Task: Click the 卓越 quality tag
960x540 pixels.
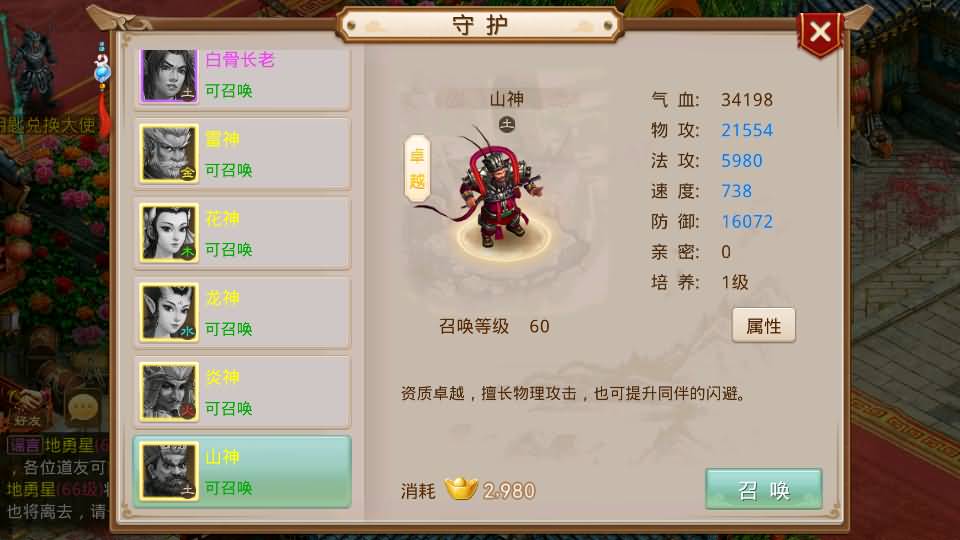Action: (417, 168)
